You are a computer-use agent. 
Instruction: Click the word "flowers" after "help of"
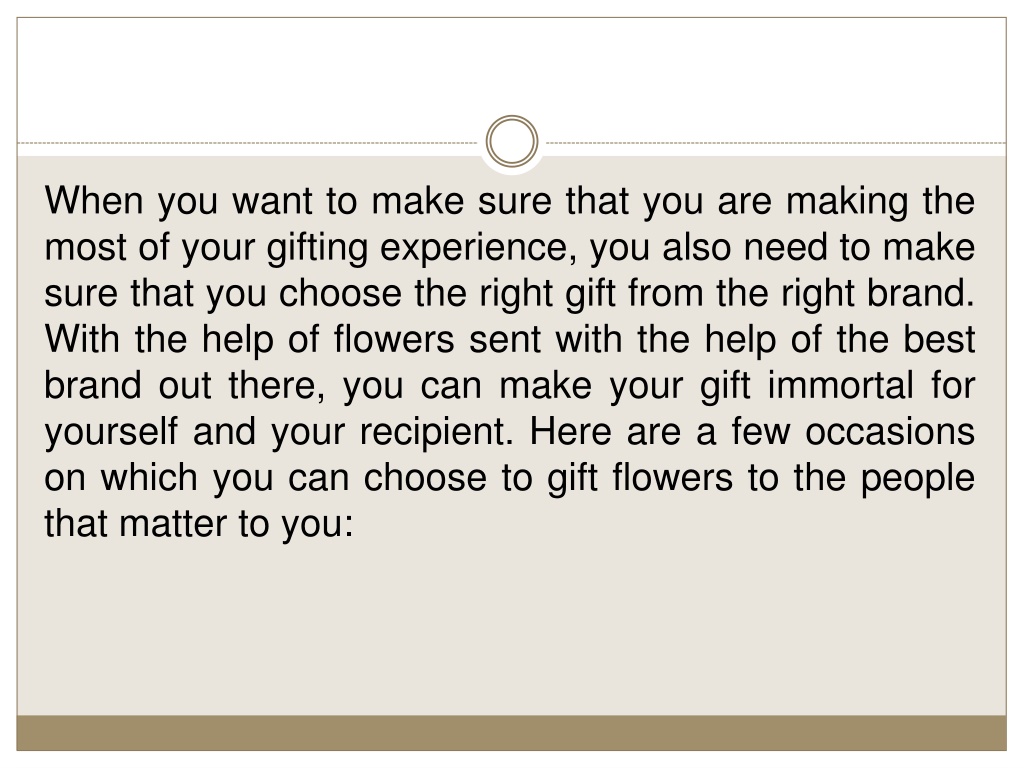tap(394, 340)
